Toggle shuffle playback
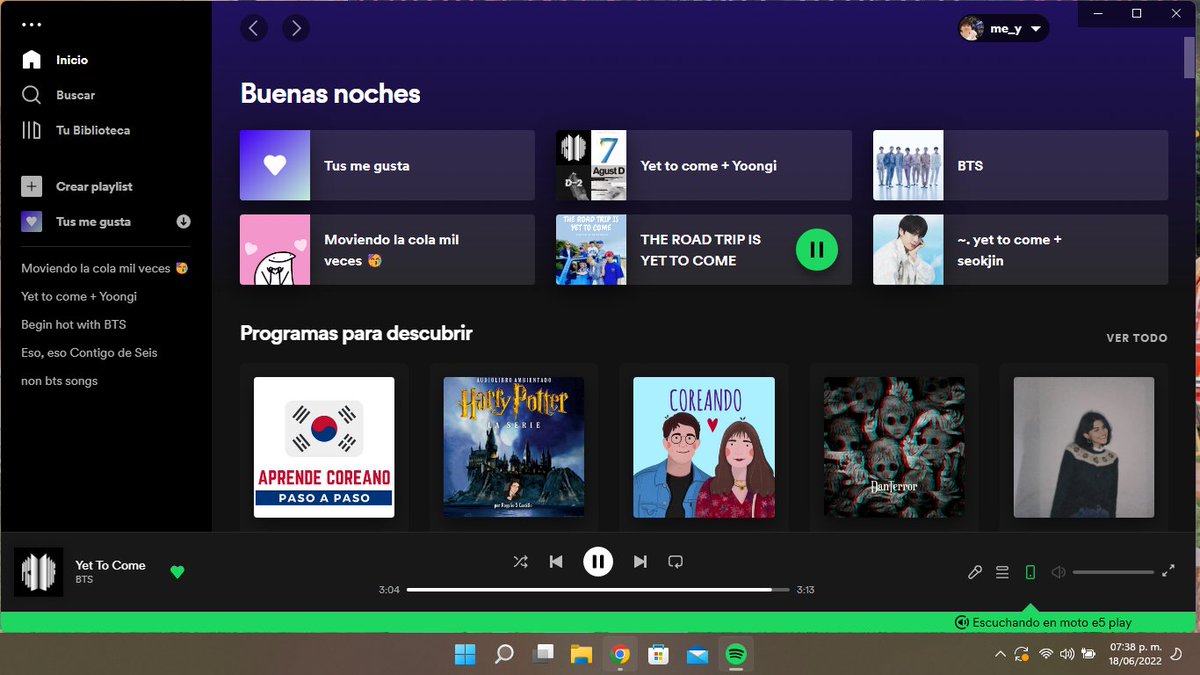The width and height of the screenshot is (1200, 675). [520, 562]
